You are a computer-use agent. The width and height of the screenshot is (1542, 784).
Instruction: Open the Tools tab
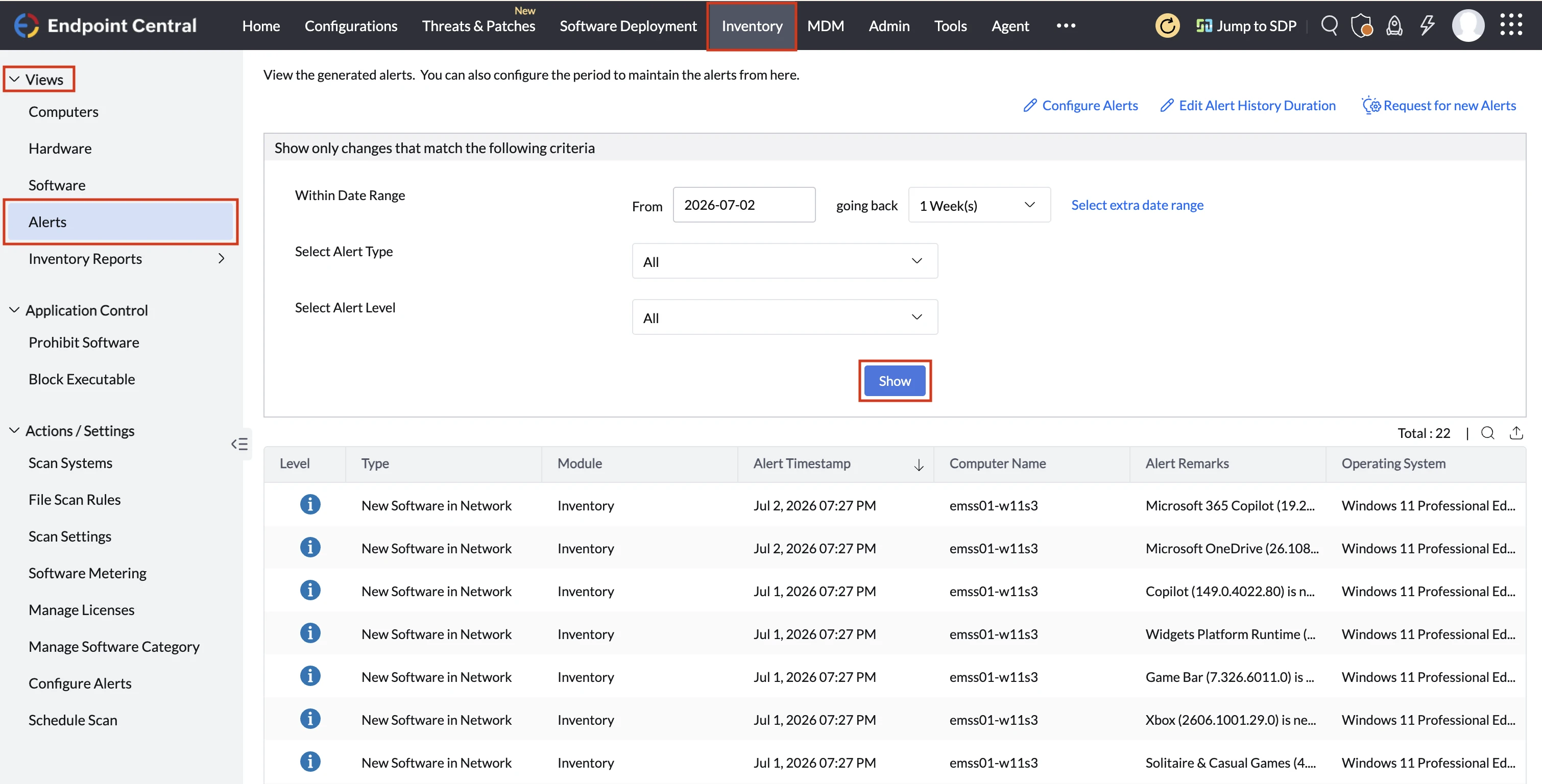950,26
